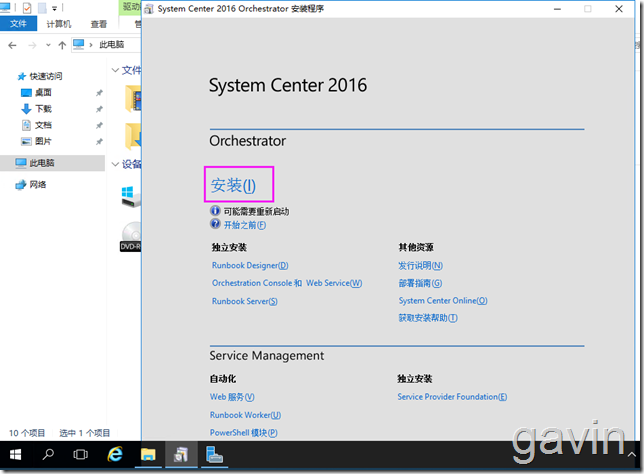Open Task View from taskbar

tap(80, 454)
